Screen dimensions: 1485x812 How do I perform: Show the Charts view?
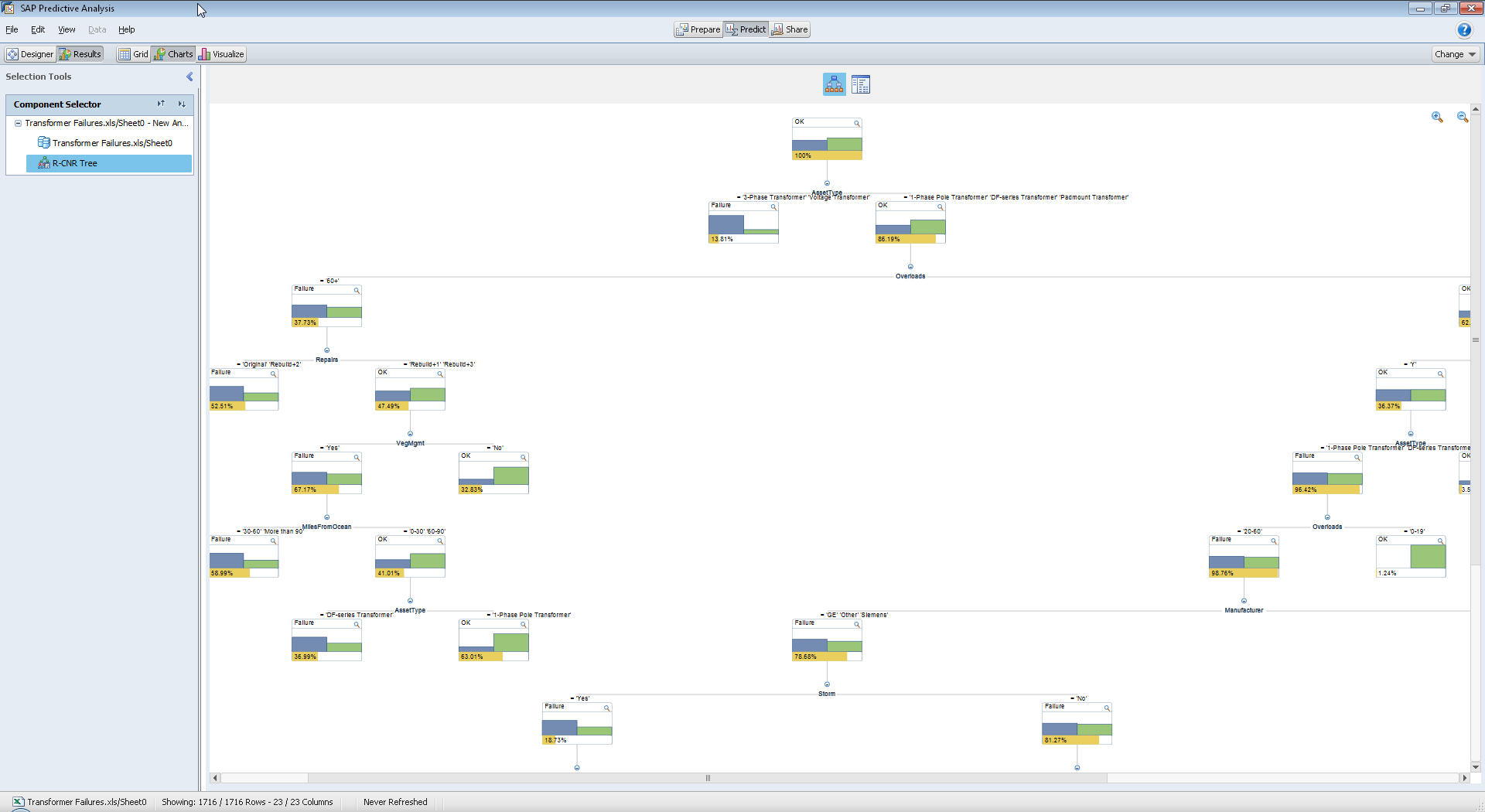173,54
